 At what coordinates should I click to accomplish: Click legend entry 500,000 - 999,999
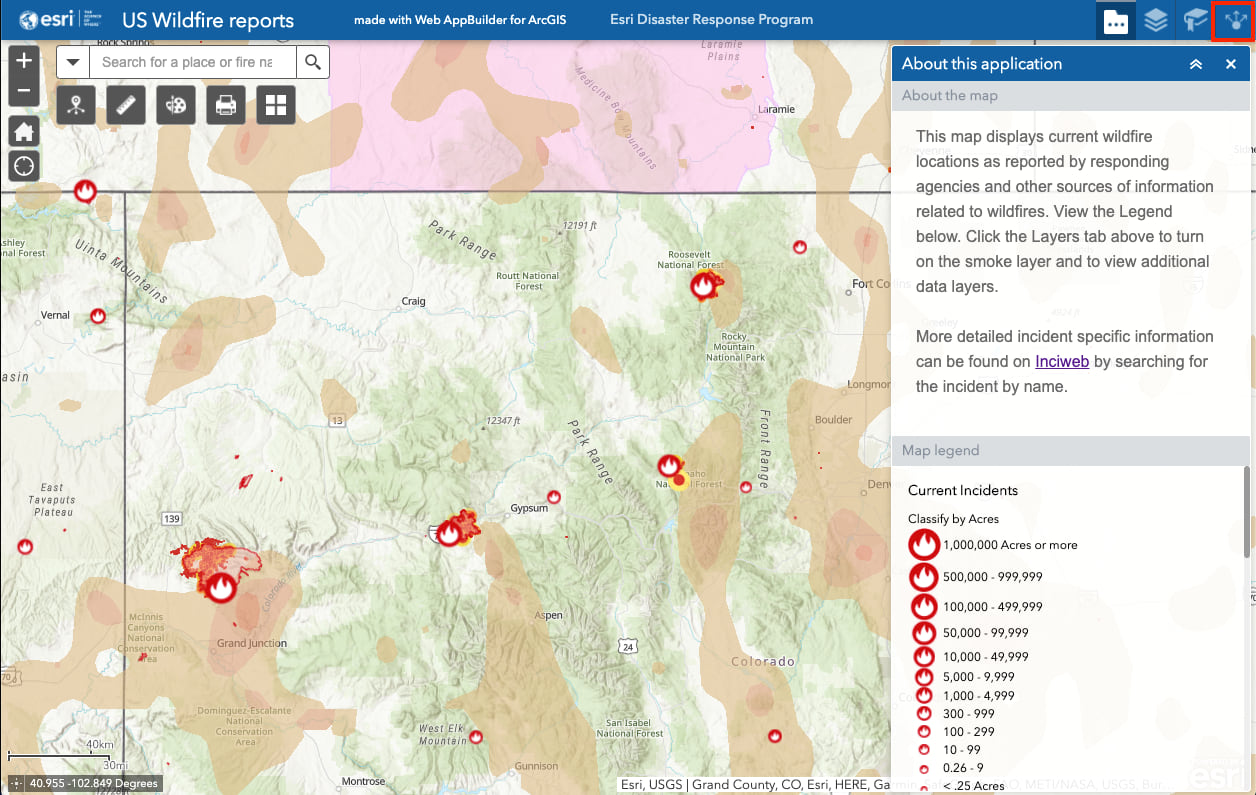click(x=992, y=577)
